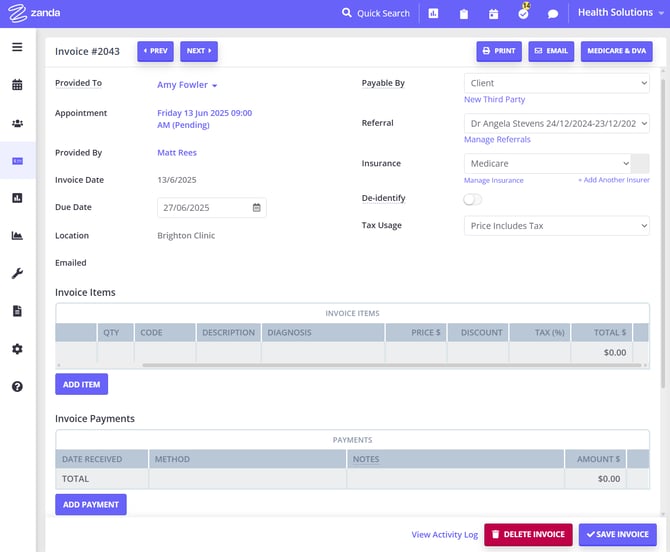Viewport: 670px width, 552px height.
Task: Go to the next invoice
Action: click(198, 51)
